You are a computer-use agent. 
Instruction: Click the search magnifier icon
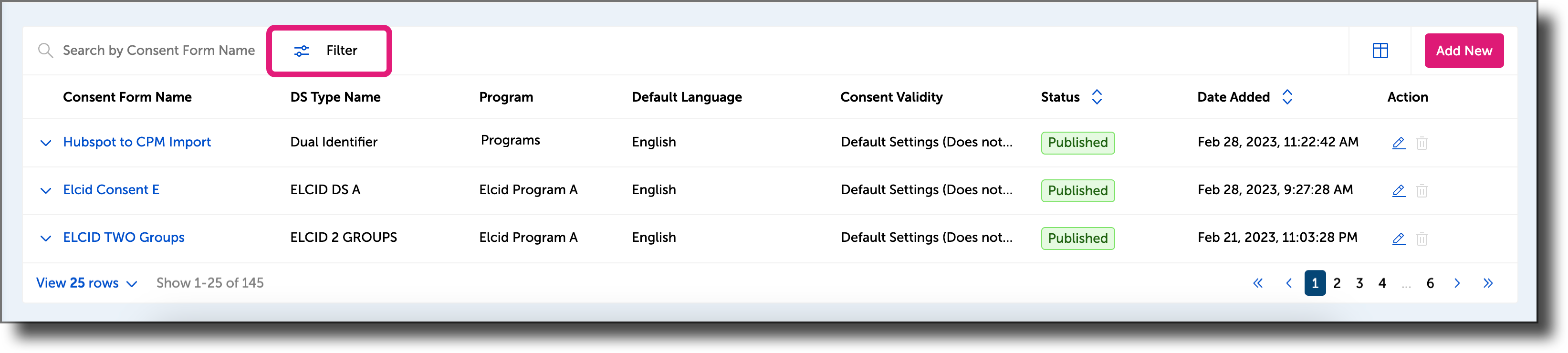(46, 51)
